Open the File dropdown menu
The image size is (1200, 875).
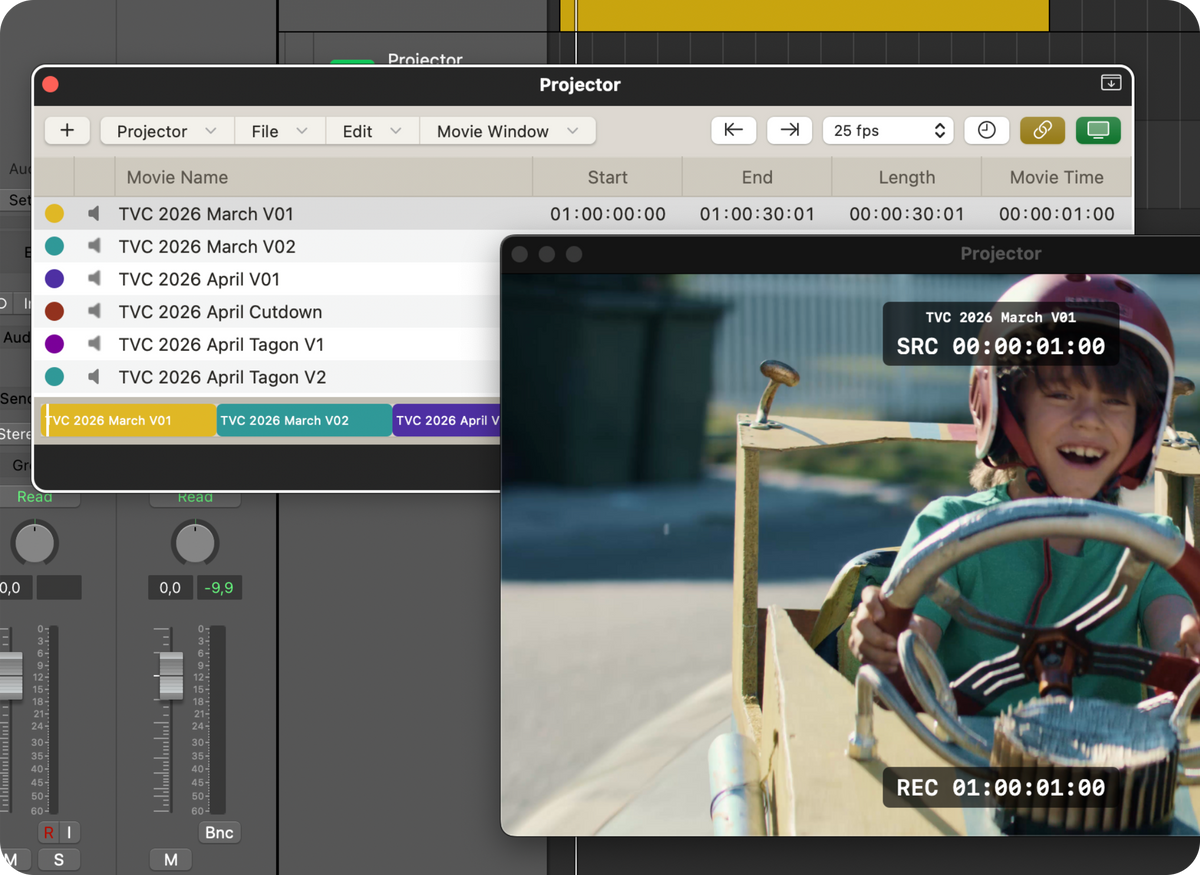tap(280, 131)
